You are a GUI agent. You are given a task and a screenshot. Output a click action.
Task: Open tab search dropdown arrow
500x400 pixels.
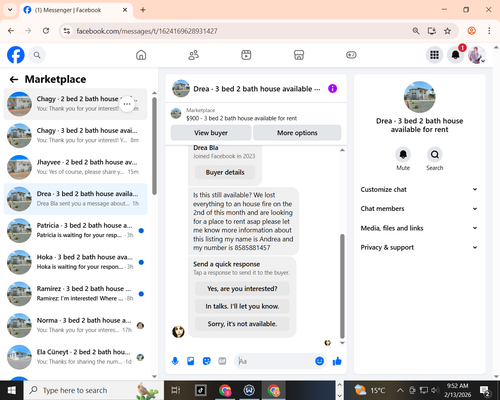tap(10, 10)
